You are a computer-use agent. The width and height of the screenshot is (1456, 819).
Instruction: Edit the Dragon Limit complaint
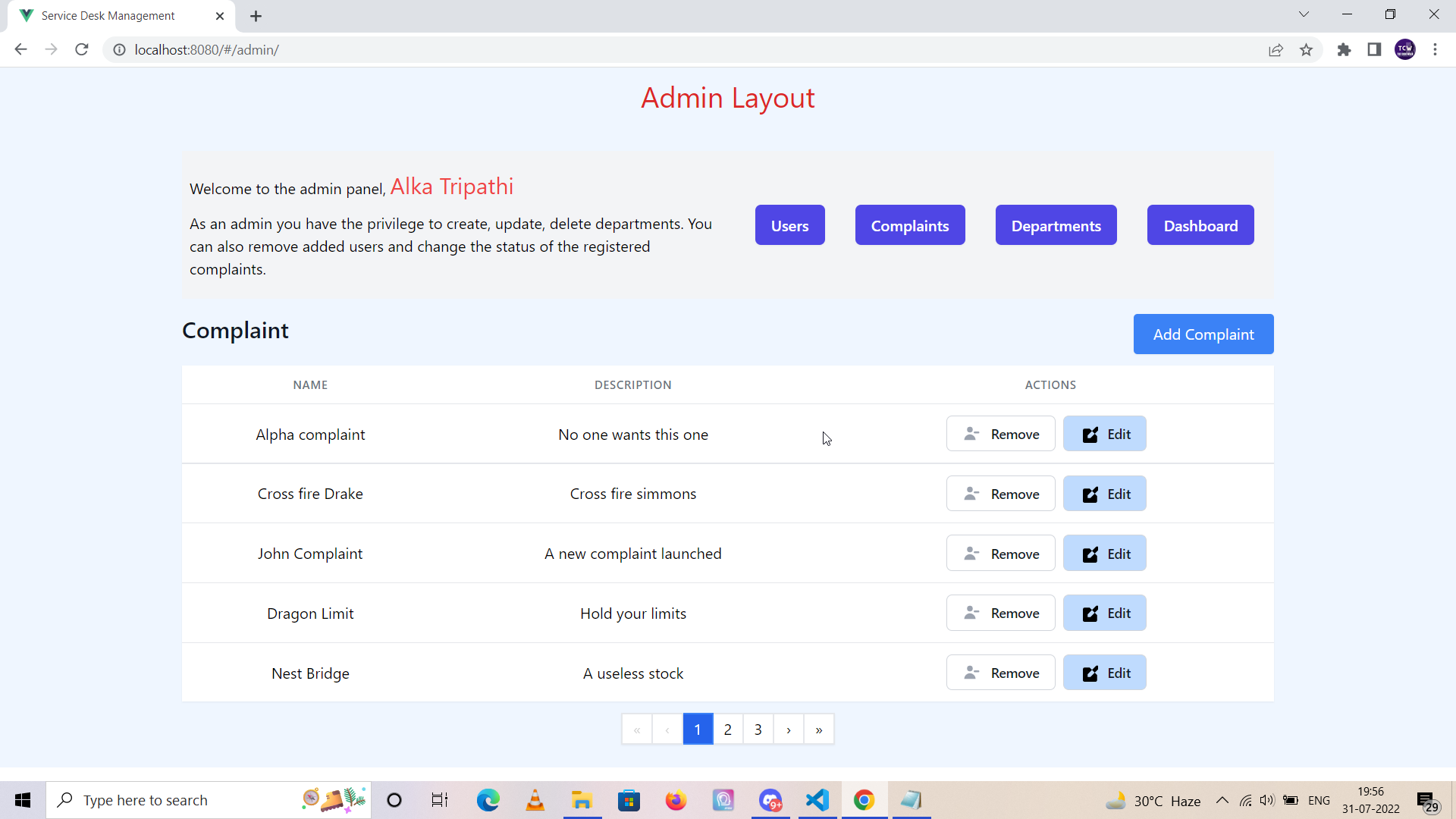coord(1104,613)
